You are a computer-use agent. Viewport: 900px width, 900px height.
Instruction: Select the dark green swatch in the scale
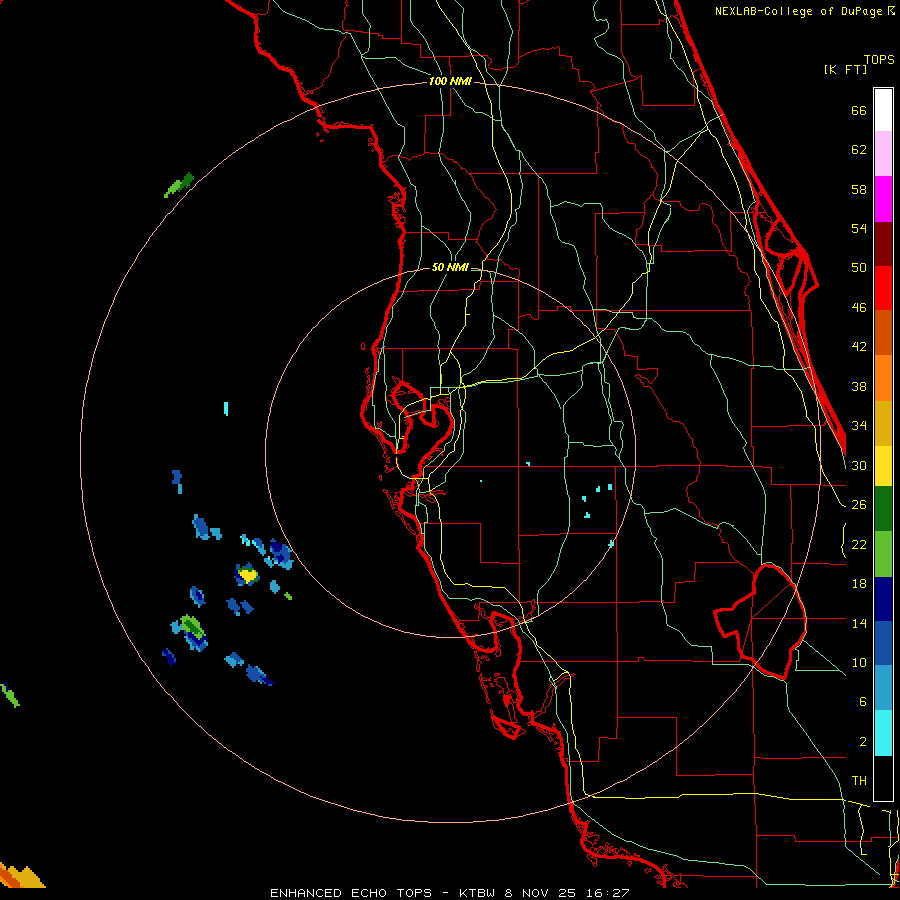coord(883,509)
